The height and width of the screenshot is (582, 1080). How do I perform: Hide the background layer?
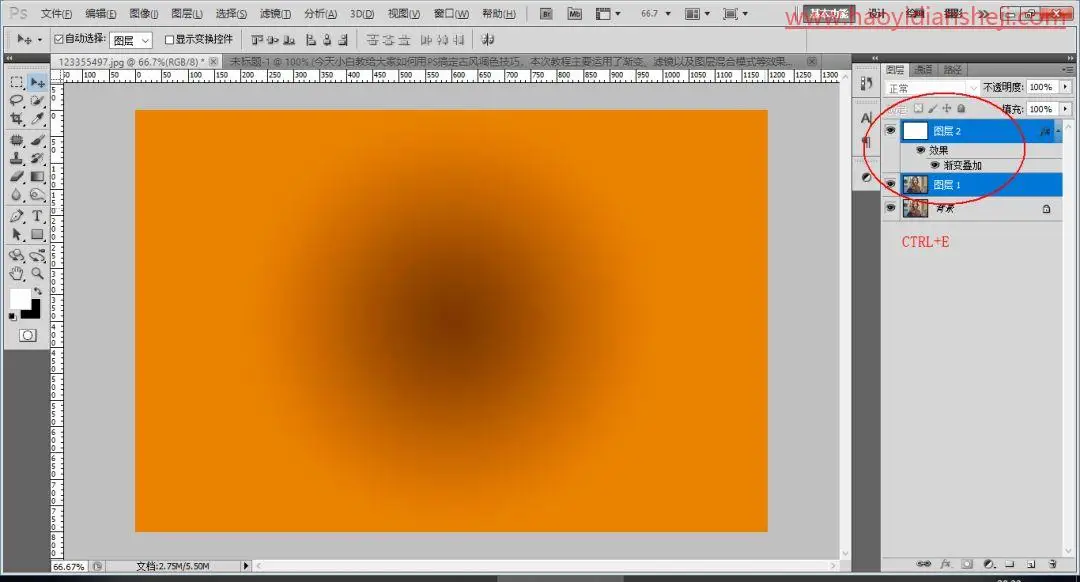(x=890, y=207)
